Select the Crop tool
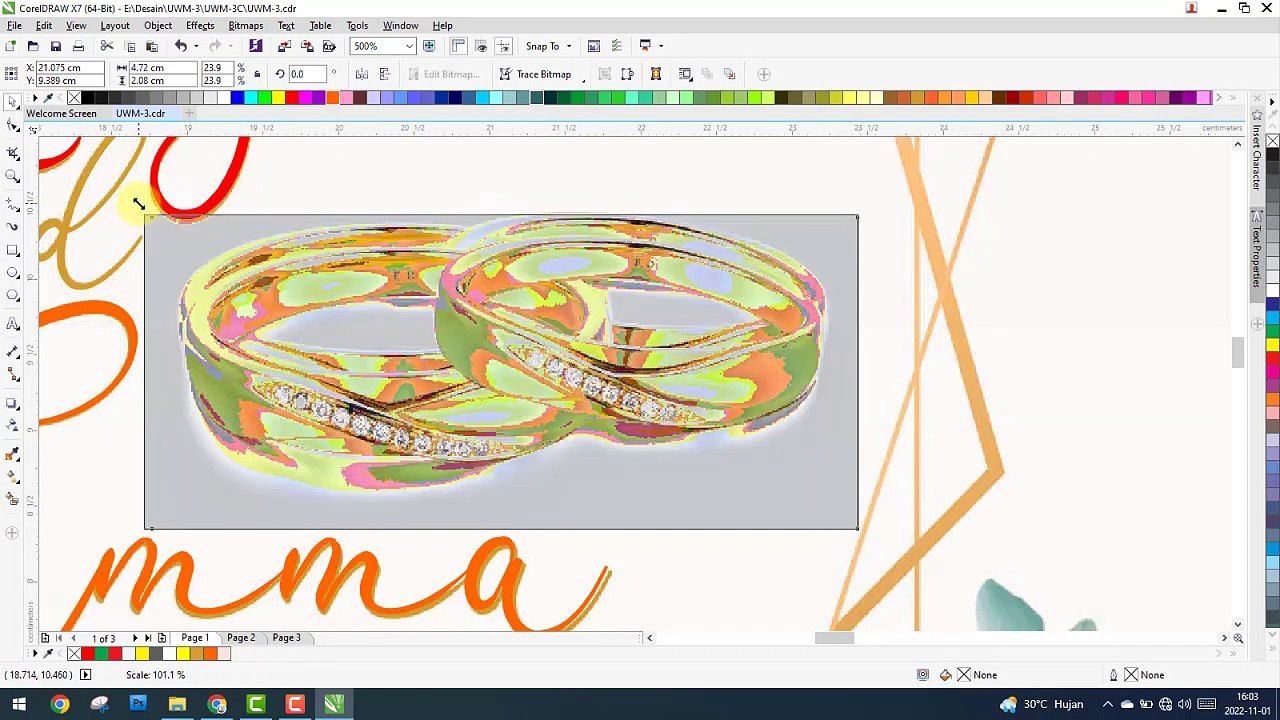 click(13, 152)
